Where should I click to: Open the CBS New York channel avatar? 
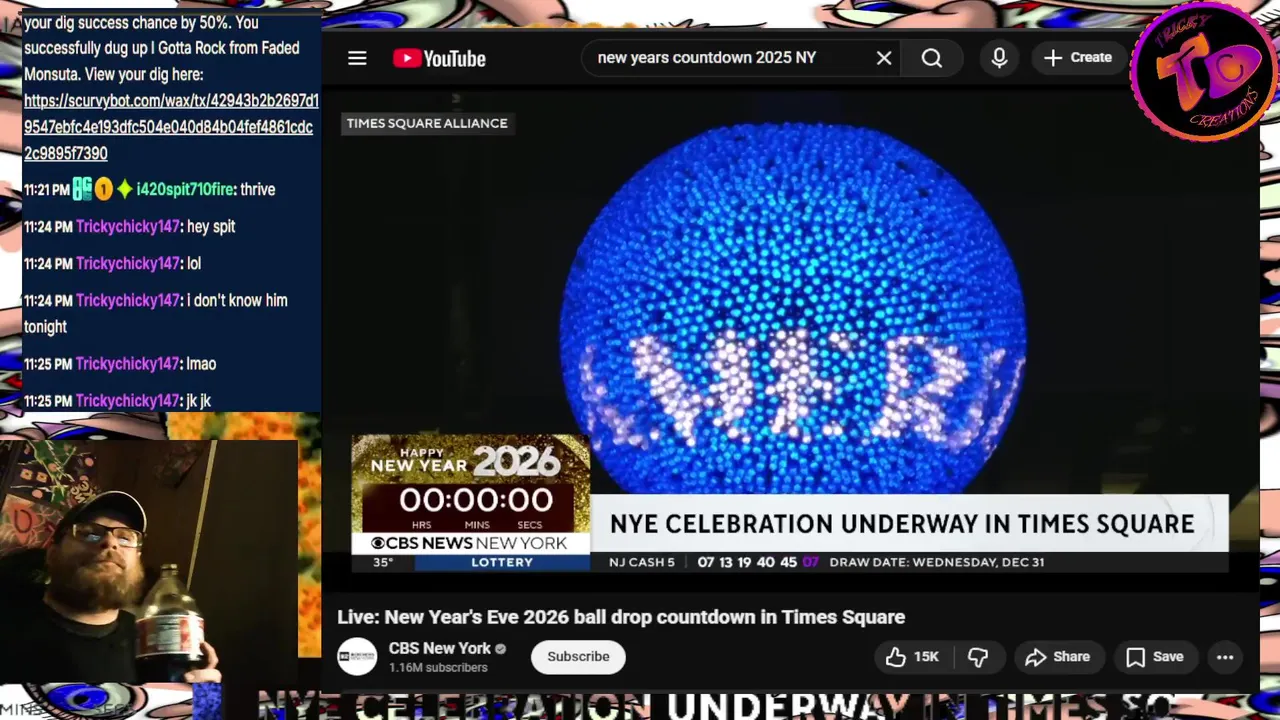pyautogui.click(x=357, y=656)
